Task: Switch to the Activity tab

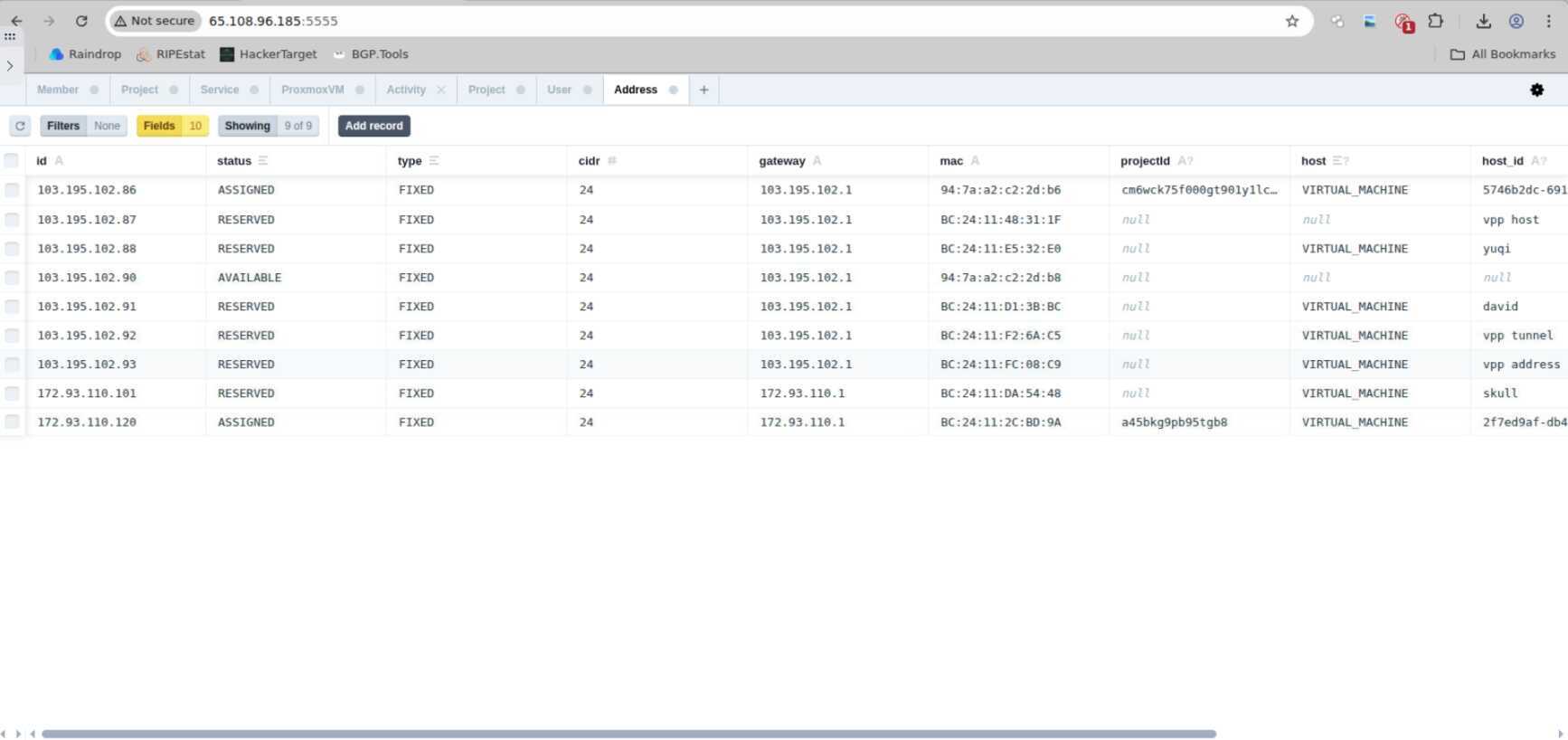Action: point(406,90)
